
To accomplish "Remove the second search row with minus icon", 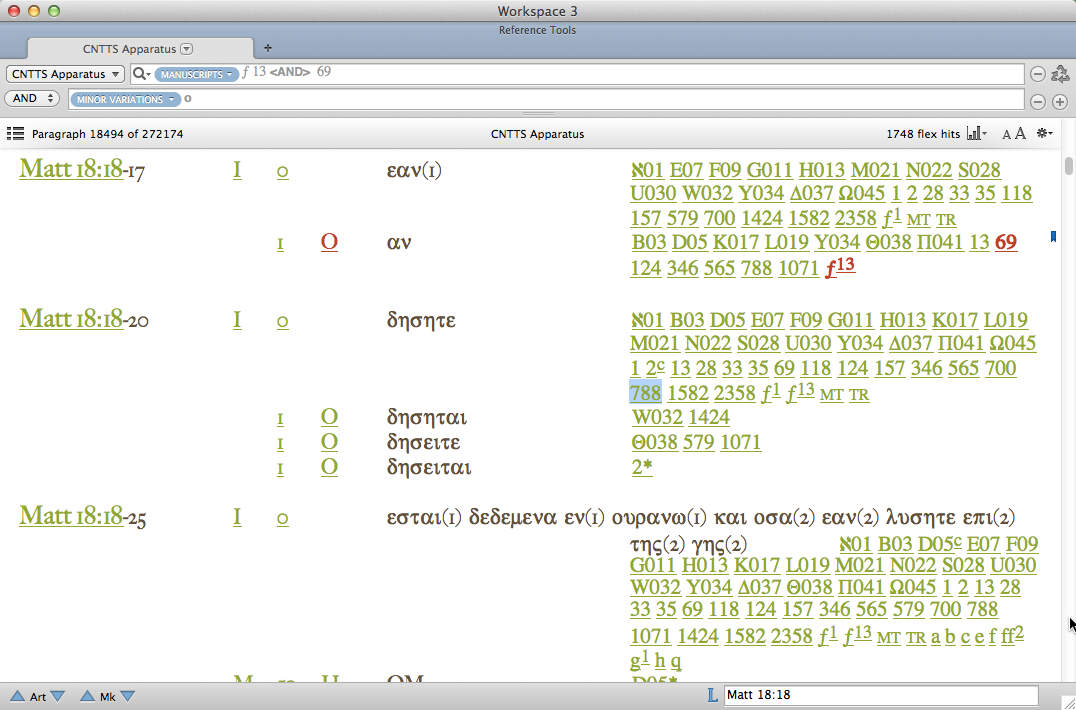I will click(1038, 102).
